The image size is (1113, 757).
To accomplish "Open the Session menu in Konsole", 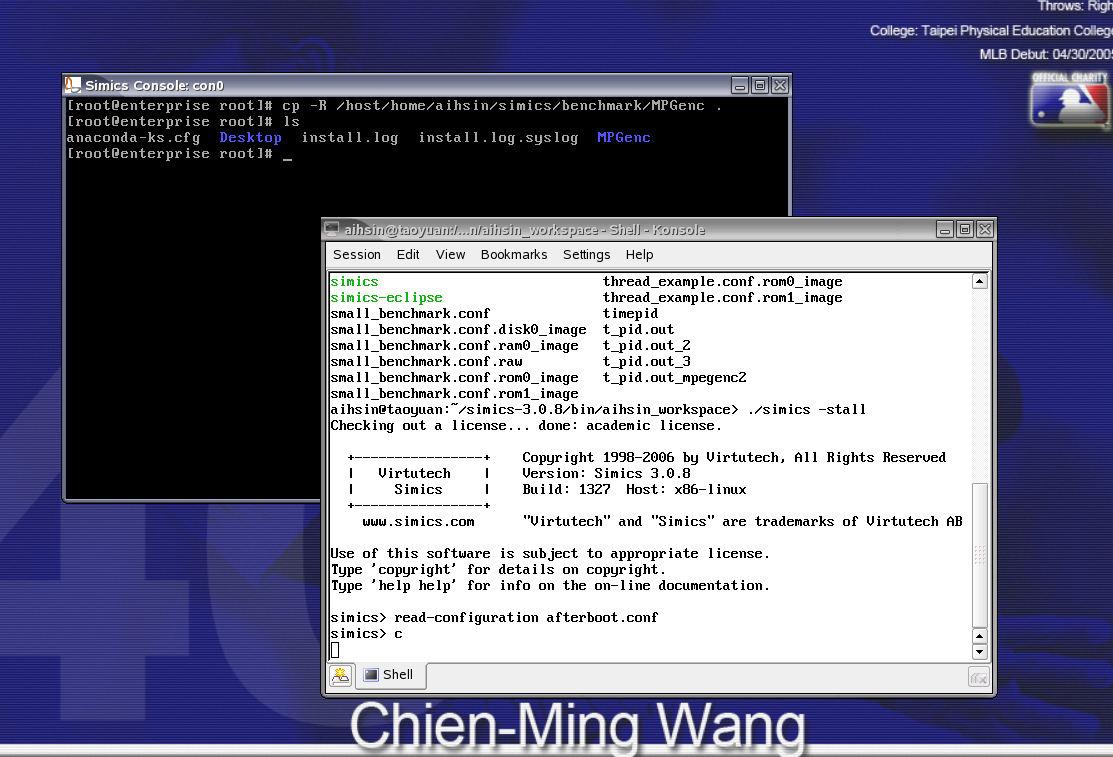I will (x=356, y=254).
